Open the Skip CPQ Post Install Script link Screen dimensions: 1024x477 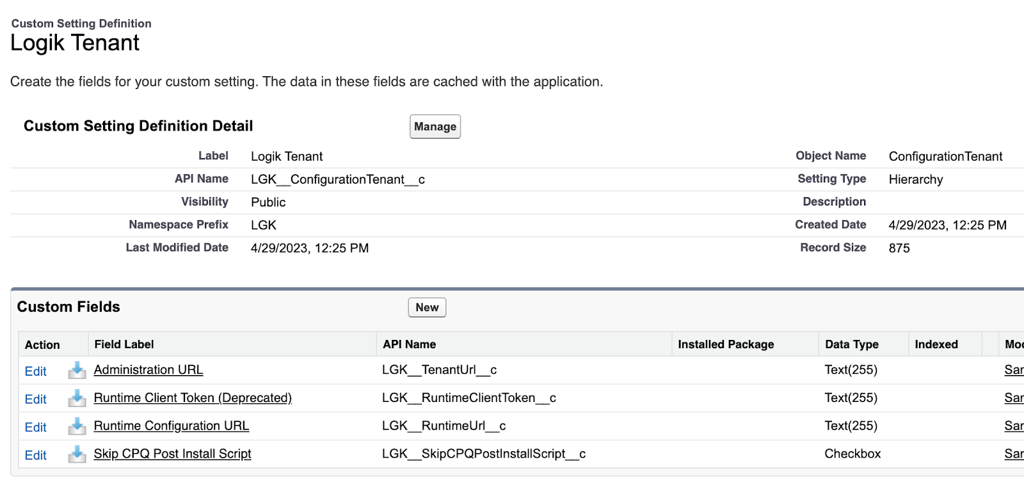(x=172, y=453)
